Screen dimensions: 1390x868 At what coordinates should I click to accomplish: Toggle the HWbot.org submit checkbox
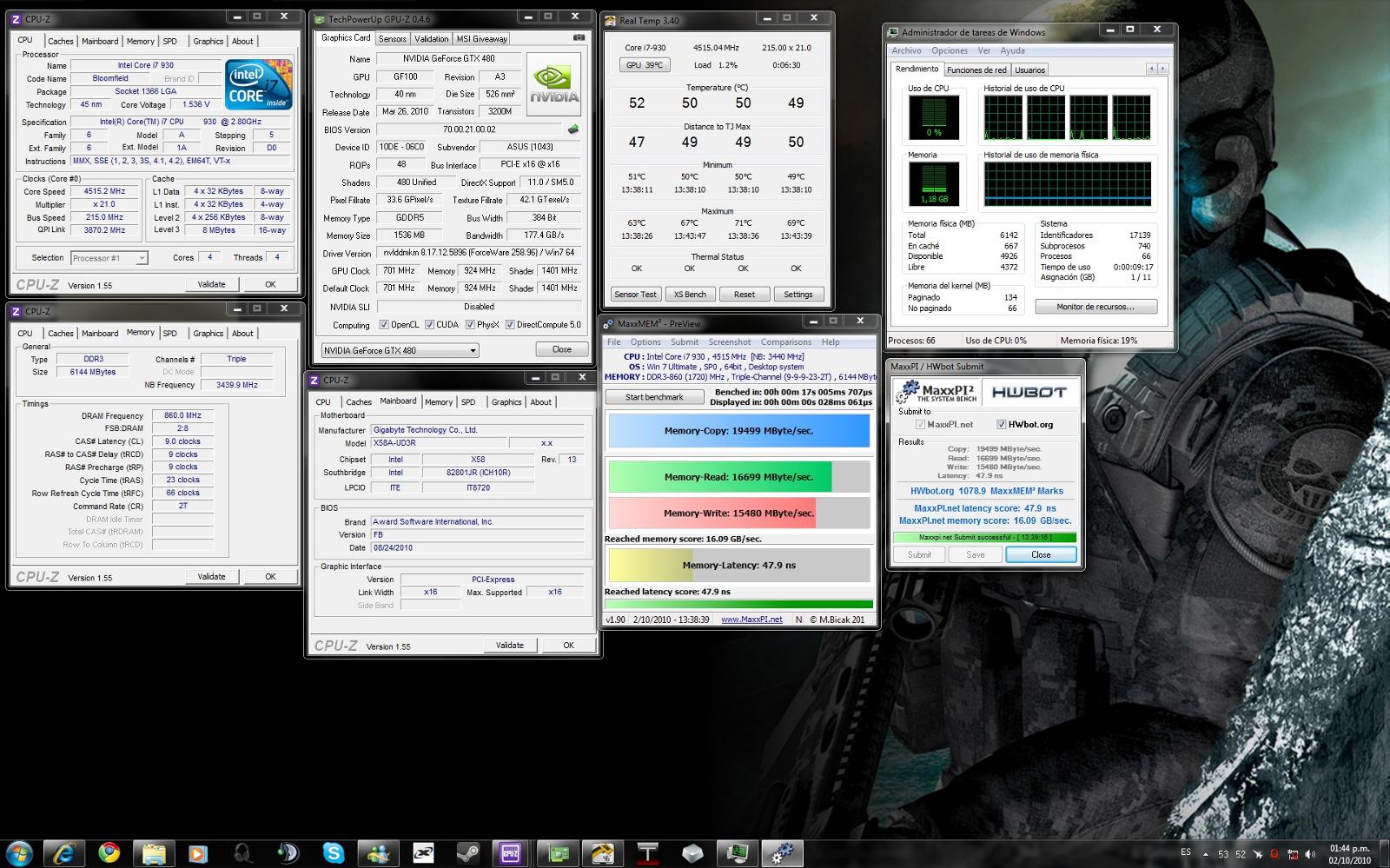coord(1001,425)
